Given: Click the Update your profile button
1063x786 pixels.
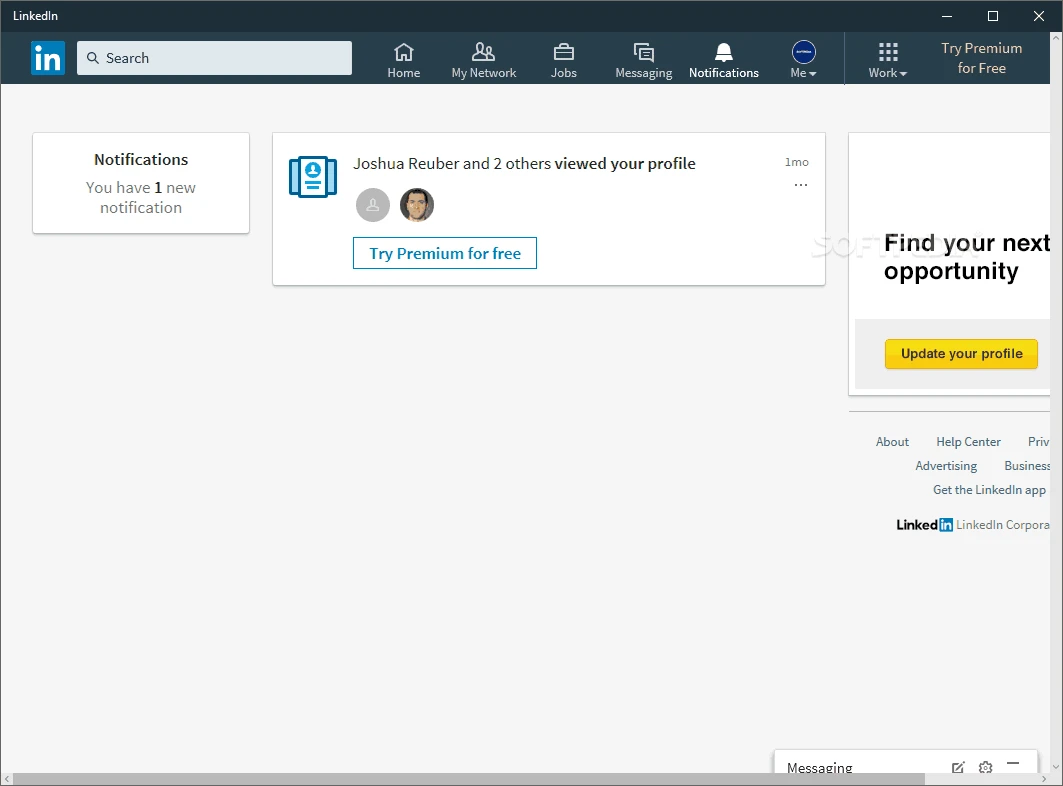Looking at the screenshot, I should (961, 353).
